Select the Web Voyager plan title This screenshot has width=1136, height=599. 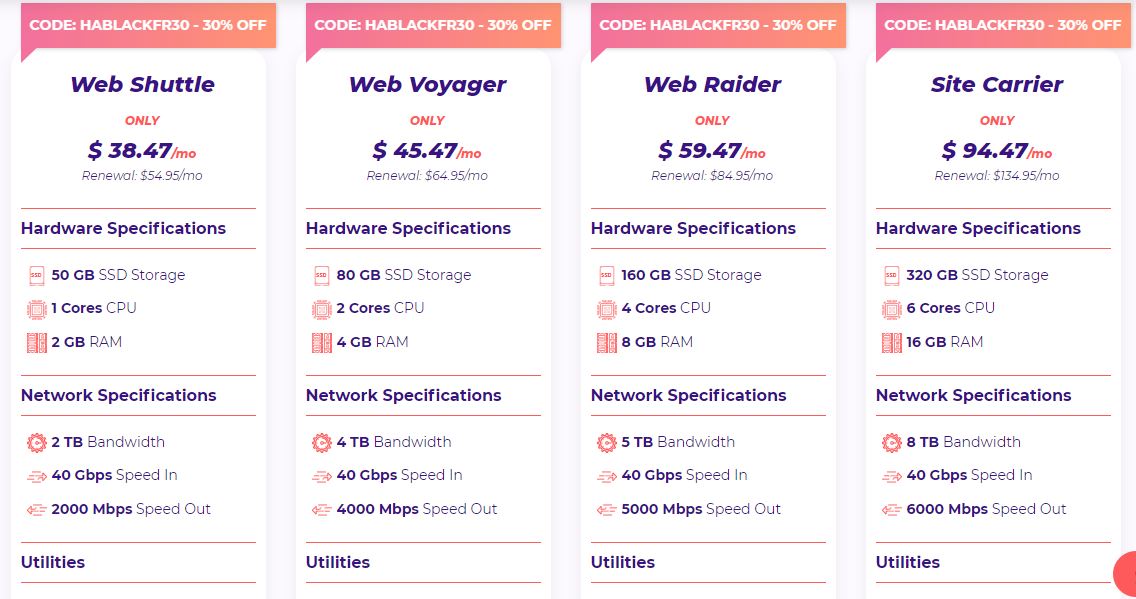(x=427, y=85)
